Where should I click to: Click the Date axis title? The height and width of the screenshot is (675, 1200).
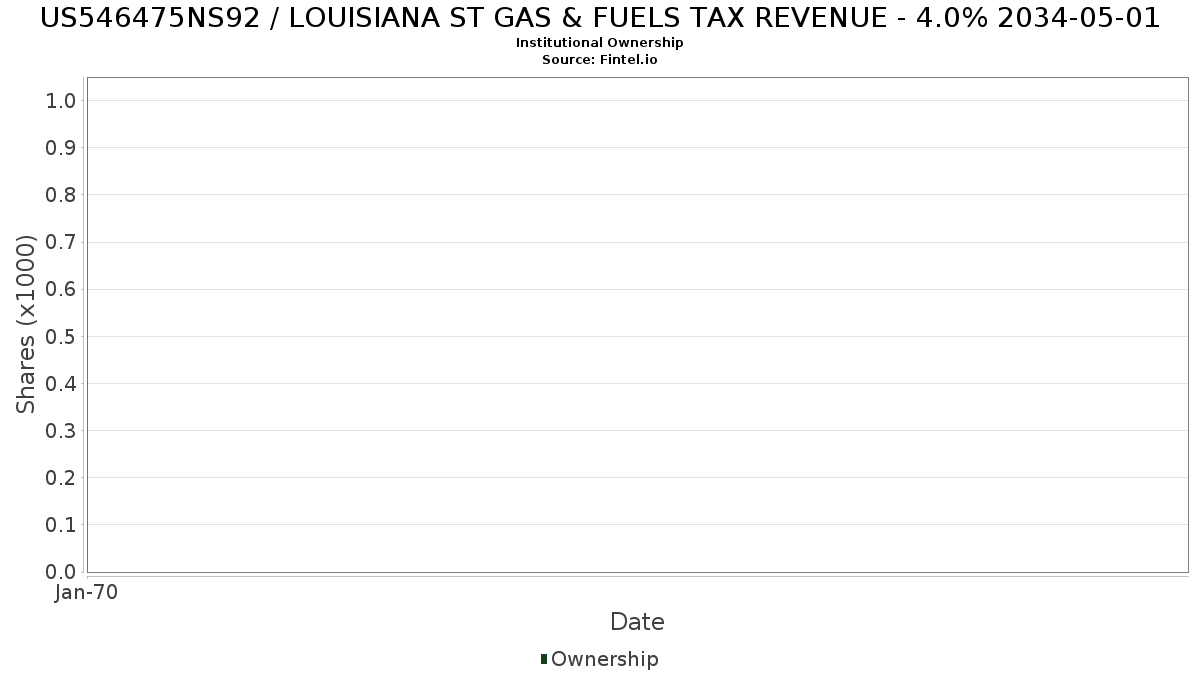click(x=637, y=622)
